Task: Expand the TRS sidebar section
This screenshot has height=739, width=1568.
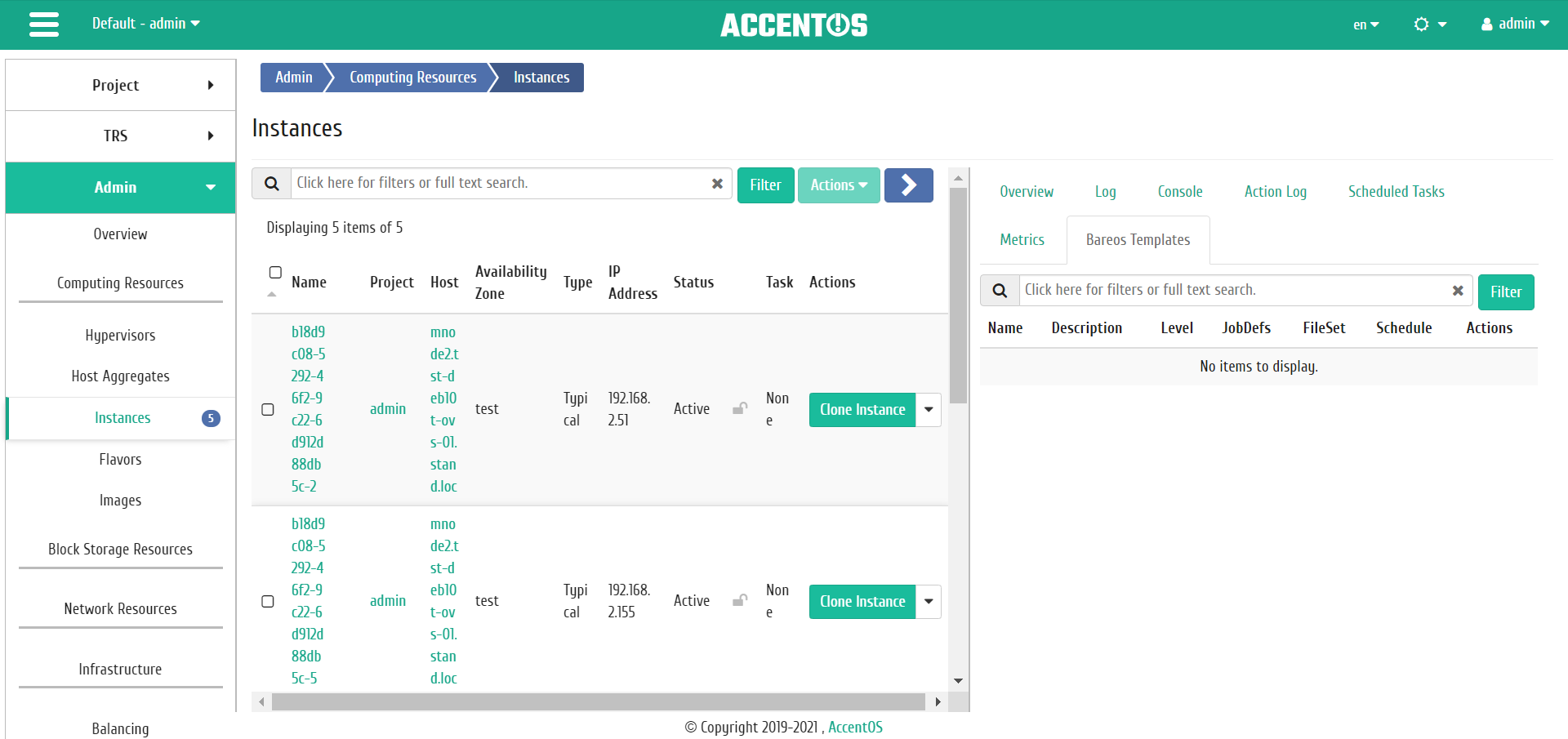Action: 121,136
